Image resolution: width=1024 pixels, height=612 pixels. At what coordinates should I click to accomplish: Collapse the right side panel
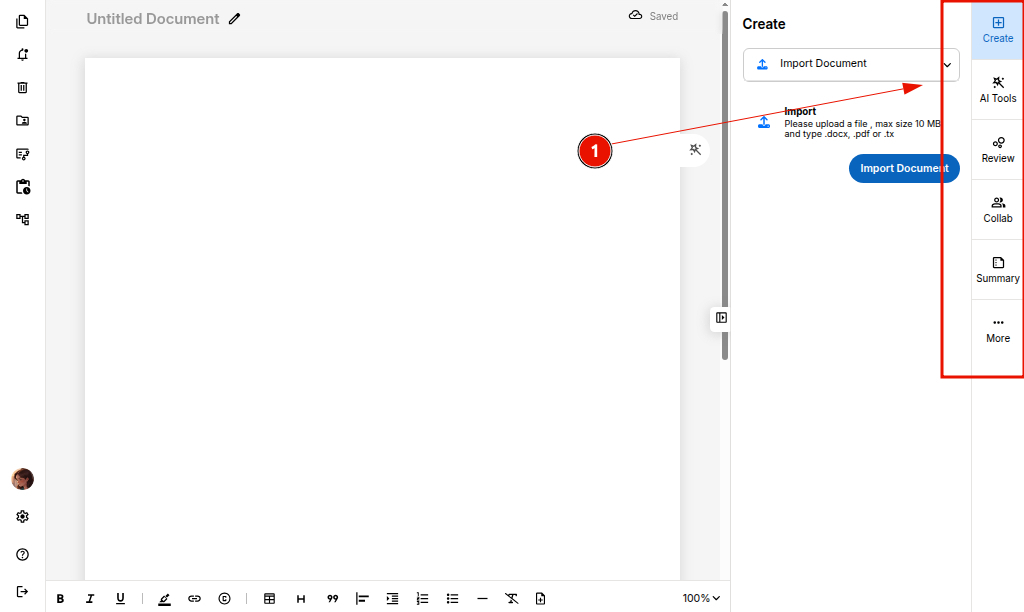[x=721, y=318]
